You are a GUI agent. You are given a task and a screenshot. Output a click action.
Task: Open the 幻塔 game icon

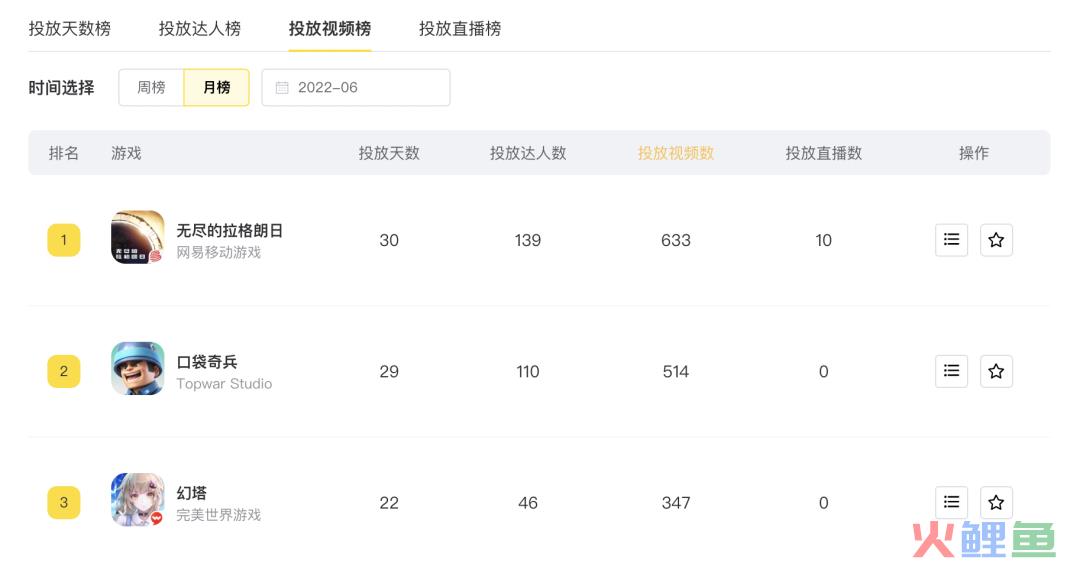138,499
